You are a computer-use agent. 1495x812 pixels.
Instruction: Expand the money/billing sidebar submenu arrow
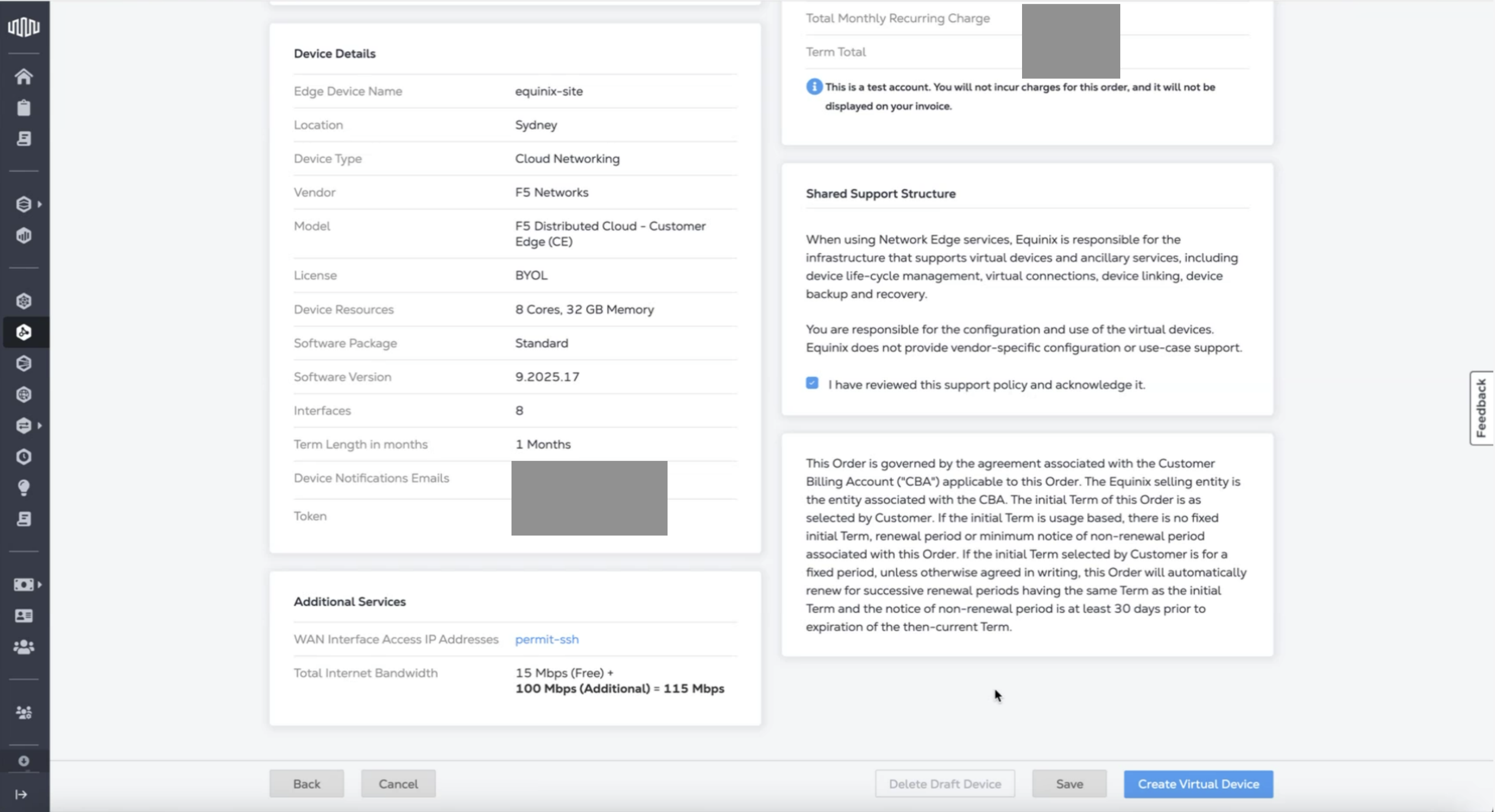tap(39, 585)
